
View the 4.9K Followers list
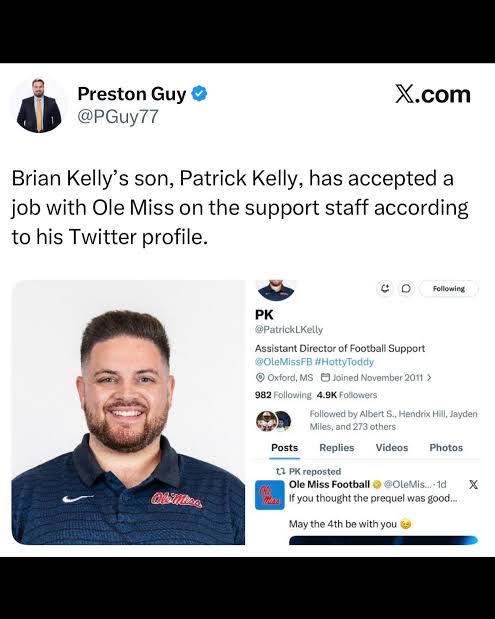click(347, 395)
